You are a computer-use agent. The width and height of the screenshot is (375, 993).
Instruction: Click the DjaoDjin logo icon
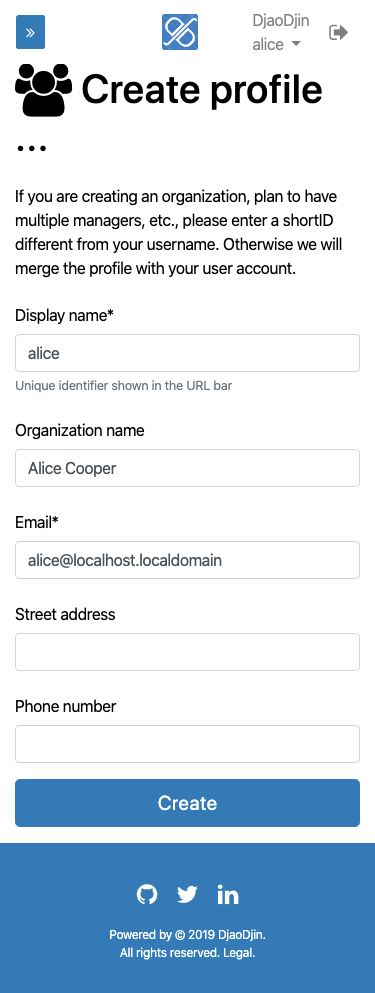pos(180,32)
